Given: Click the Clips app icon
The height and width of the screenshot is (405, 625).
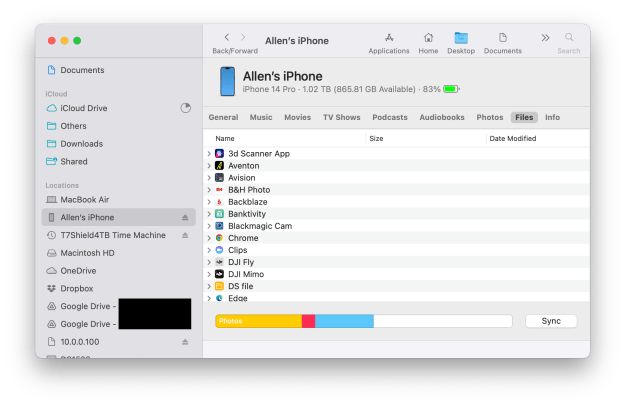Looking at the screenshot, I should point(219,250).
